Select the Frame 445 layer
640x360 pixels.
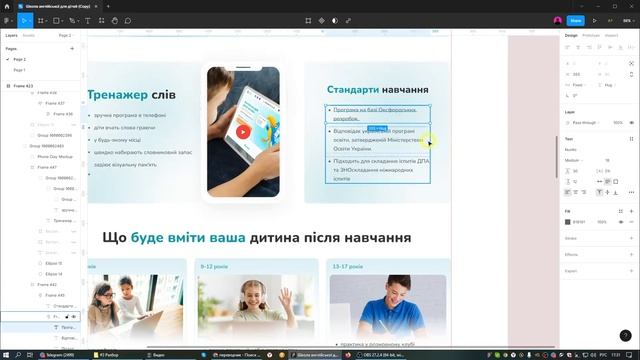(x=55, y=296)
